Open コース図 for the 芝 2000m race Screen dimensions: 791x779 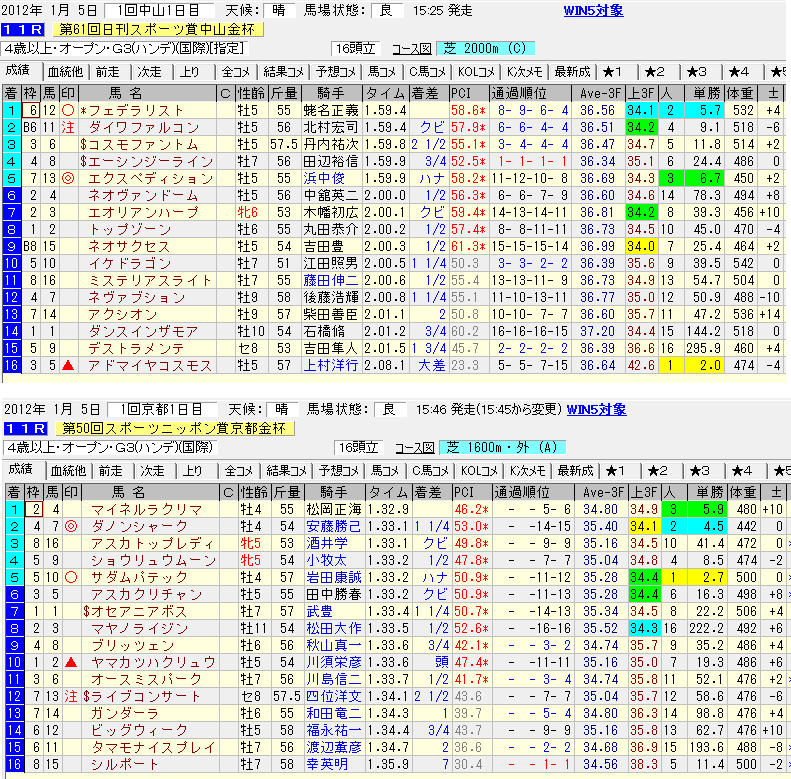pyautogui.click(x=412, y=49)
